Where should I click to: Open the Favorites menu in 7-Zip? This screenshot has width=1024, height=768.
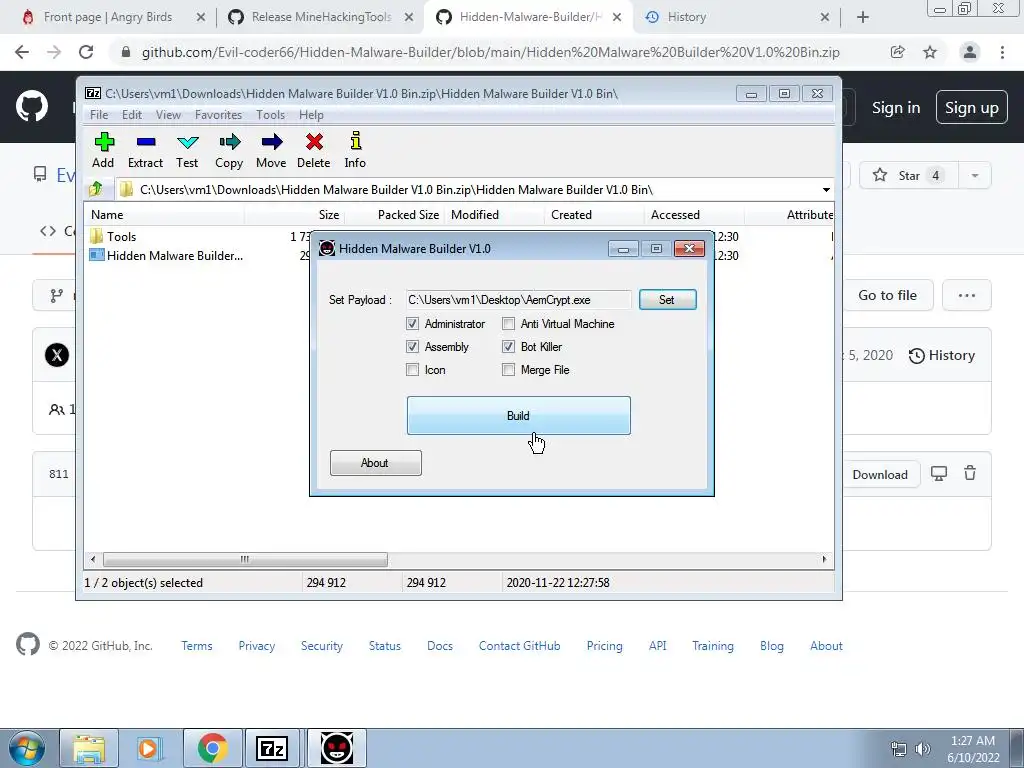point(218,114)
